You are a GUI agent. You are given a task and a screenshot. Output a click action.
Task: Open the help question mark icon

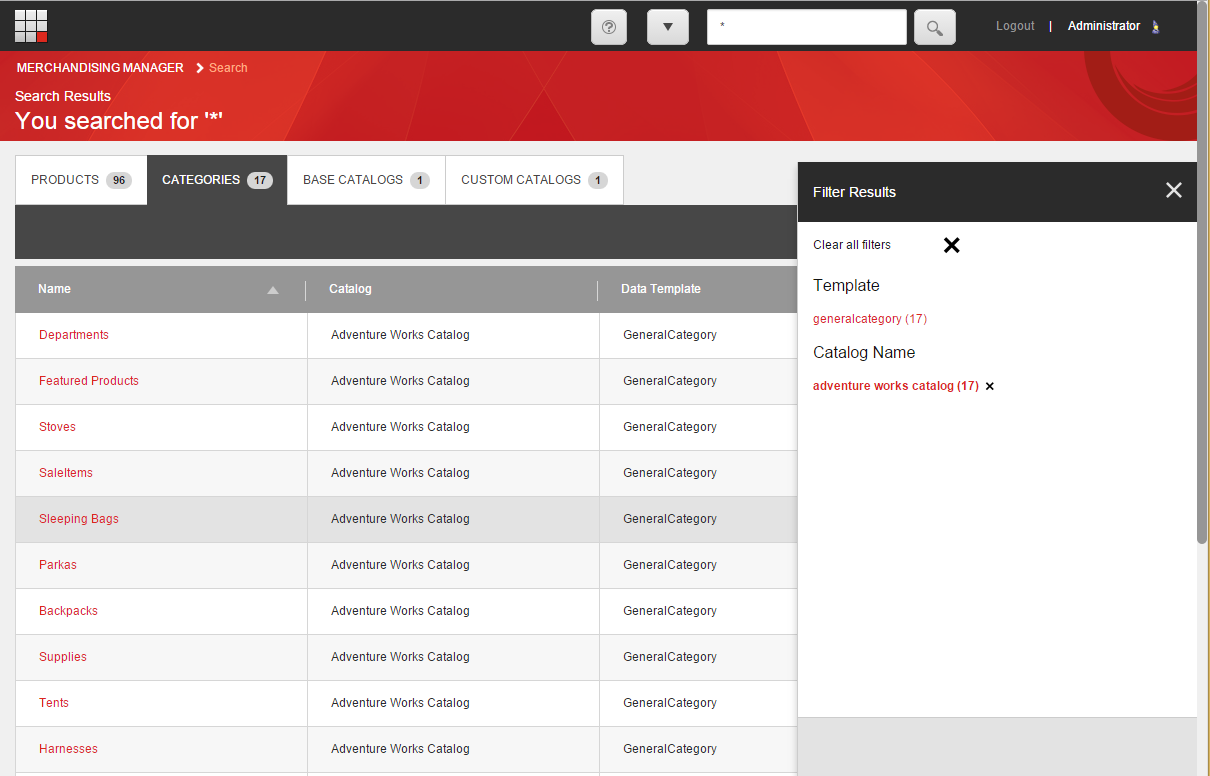pos(609,27)
